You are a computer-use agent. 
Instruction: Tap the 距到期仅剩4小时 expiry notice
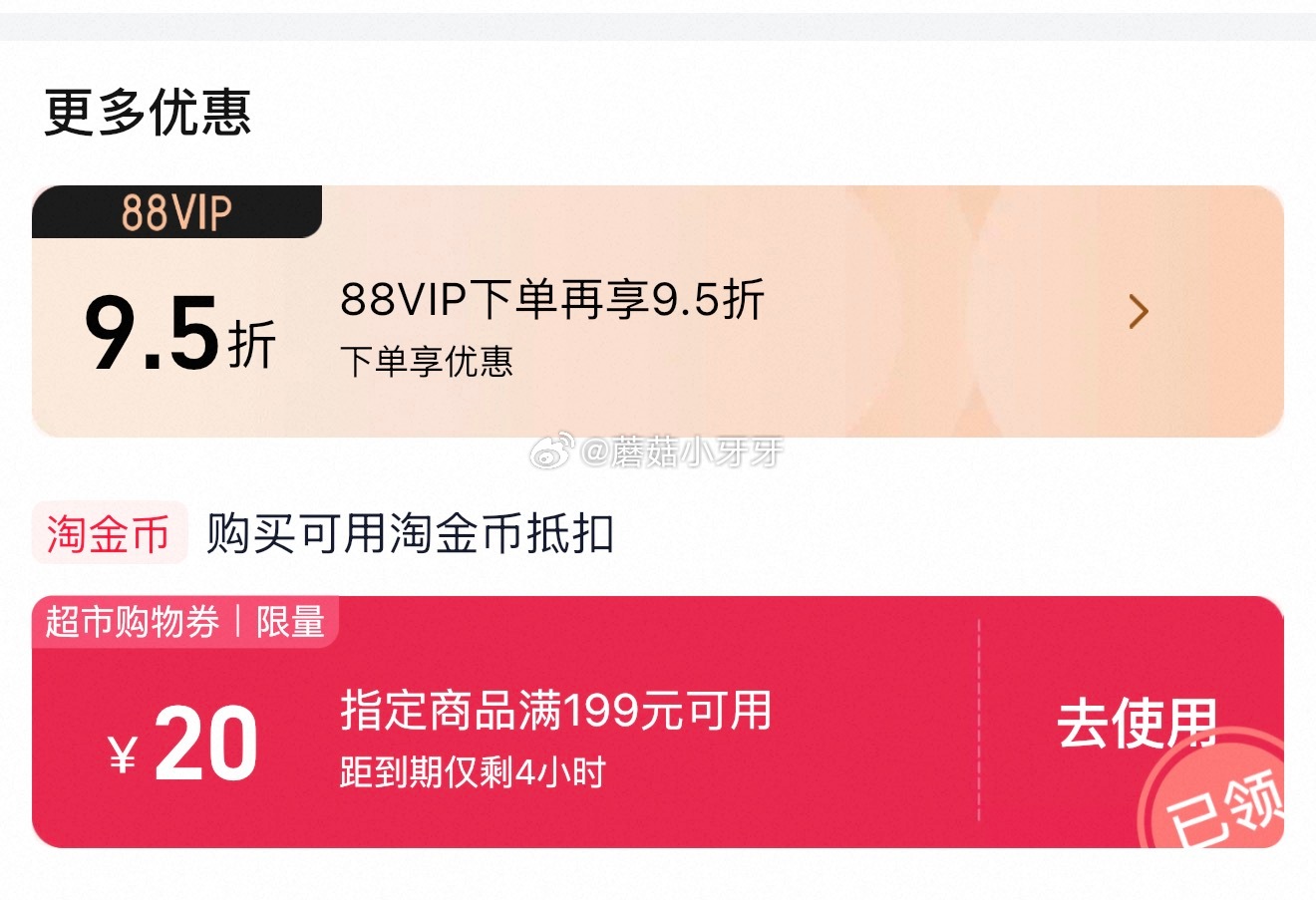point(473,772)
